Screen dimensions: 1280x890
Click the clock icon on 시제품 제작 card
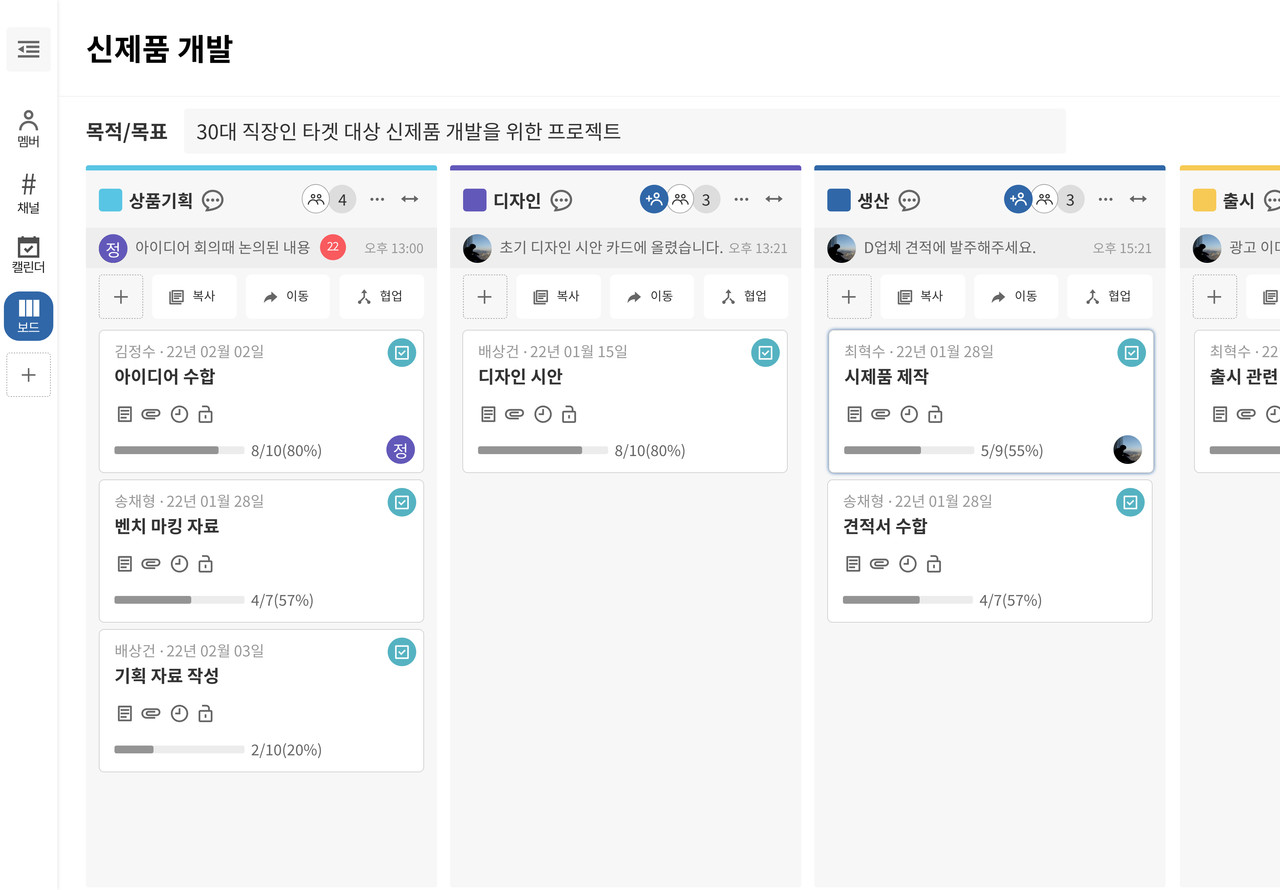[x=908, y=413]
